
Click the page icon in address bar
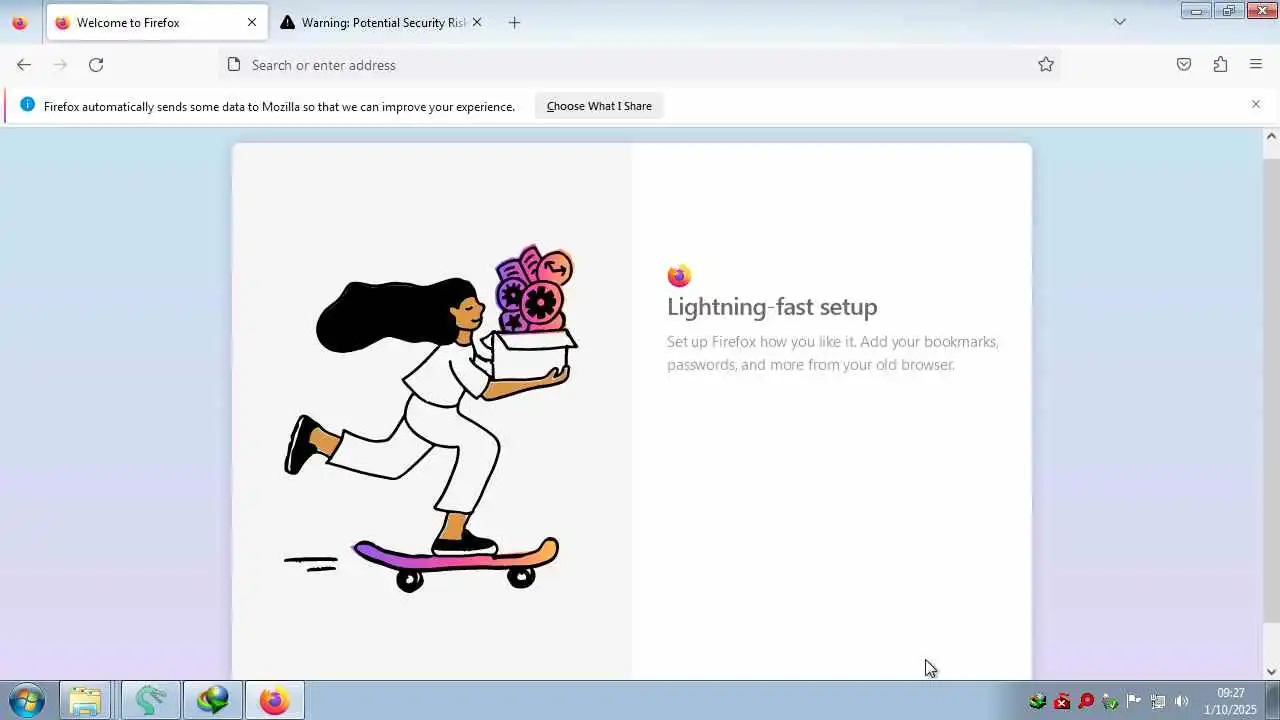pyautogui.click(x=234, y=65)
